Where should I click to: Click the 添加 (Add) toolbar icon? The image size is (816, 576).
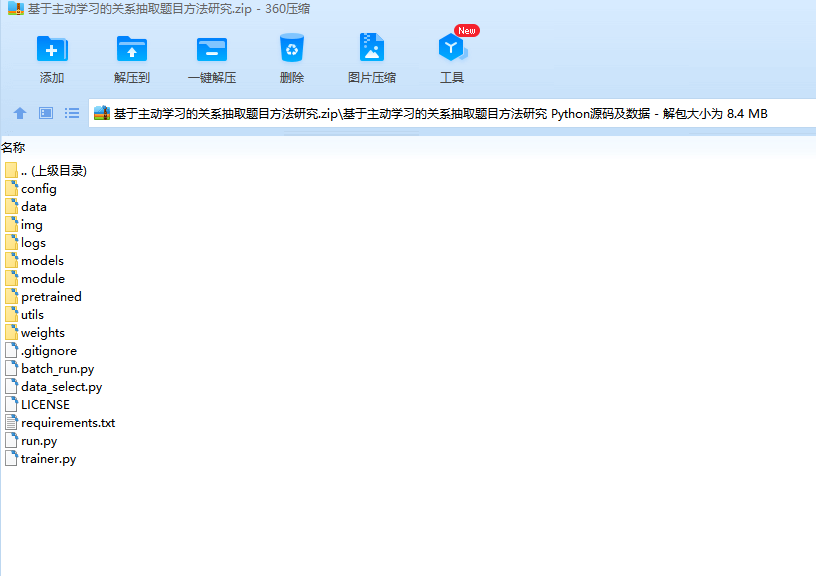pos(52,49)
